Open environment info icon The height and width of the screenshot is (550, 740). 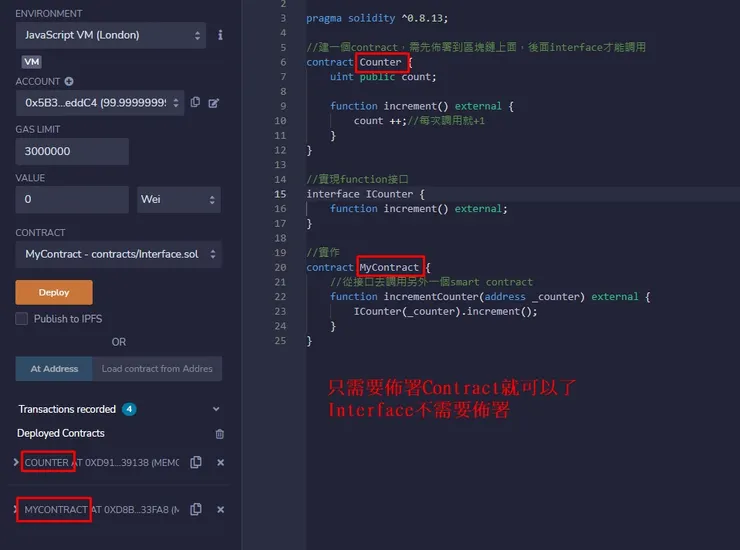tap(220, 35)
